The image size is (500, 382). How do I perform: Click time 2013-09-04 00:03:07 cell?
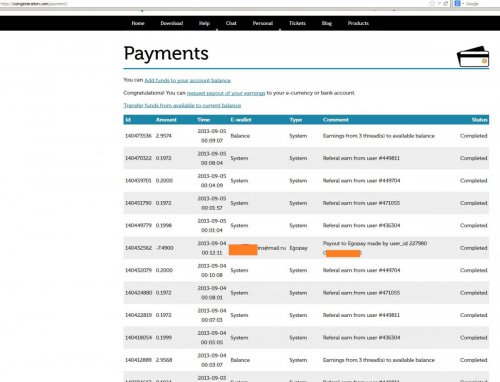tap(212, 360)
